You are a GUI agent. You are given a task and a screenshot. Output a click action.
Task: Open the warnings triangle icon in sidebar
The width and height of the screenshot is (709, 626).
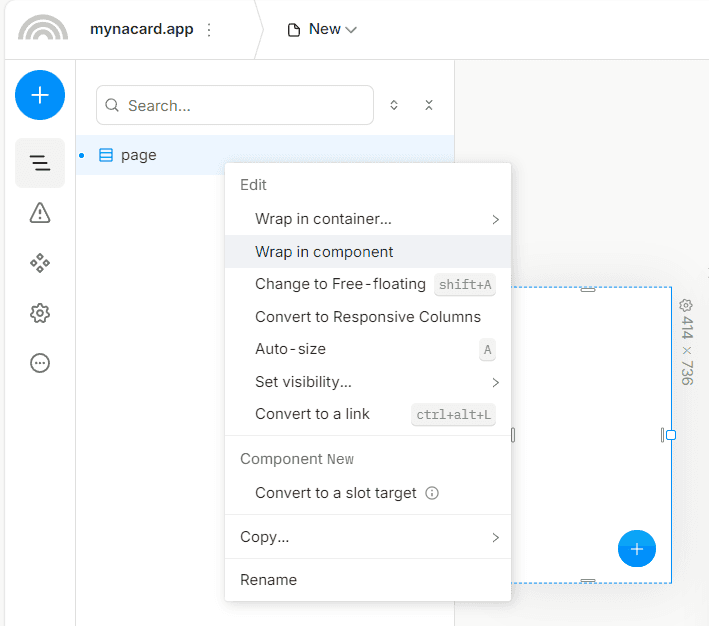click(40, 213)
